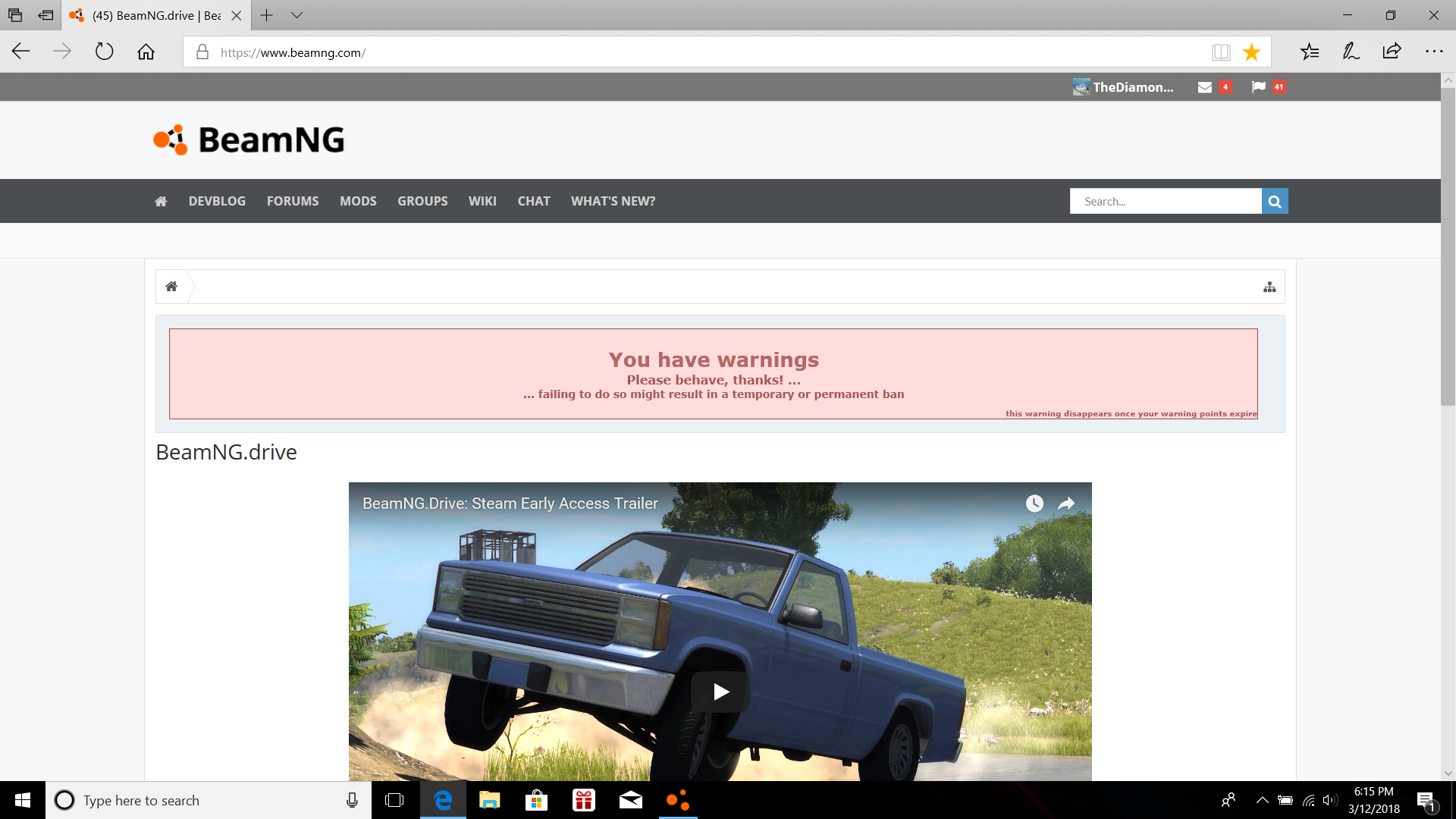This screenshot has height=819, width=1456.
Task: Open the CHAT menu item
Action: click(534, 201)
